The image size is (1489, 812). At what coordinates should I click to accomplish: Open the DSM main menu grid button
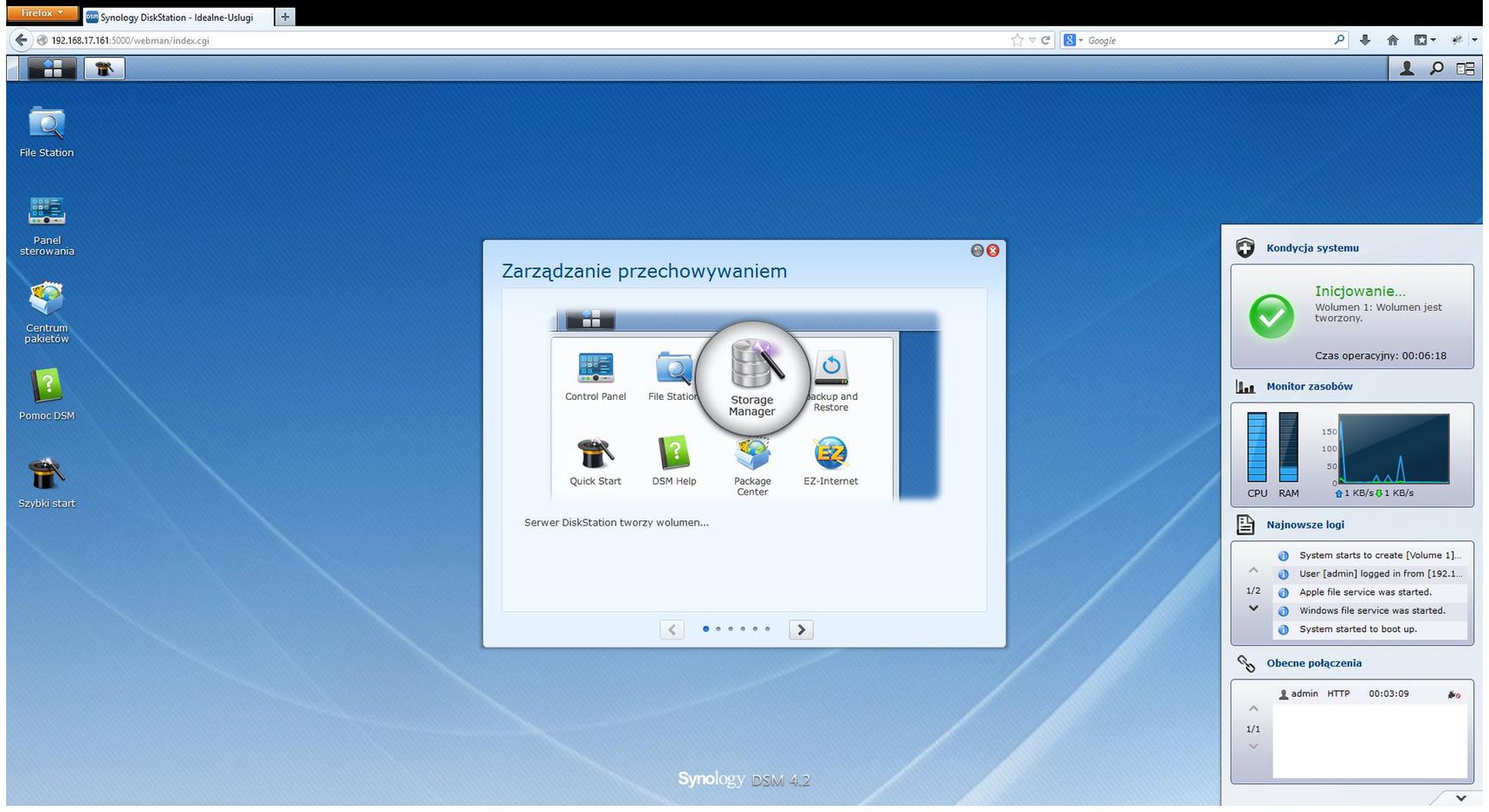coord(52,68)
